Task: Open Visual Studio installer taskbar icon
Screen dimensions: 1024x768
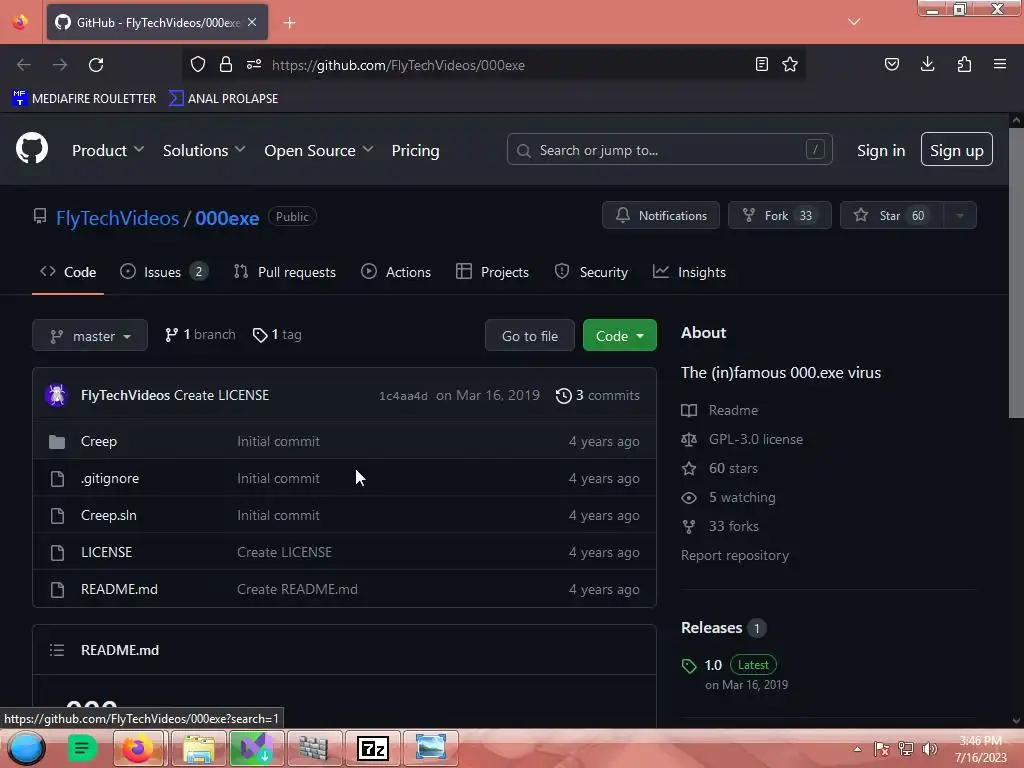Action: (x=255, y=748)
